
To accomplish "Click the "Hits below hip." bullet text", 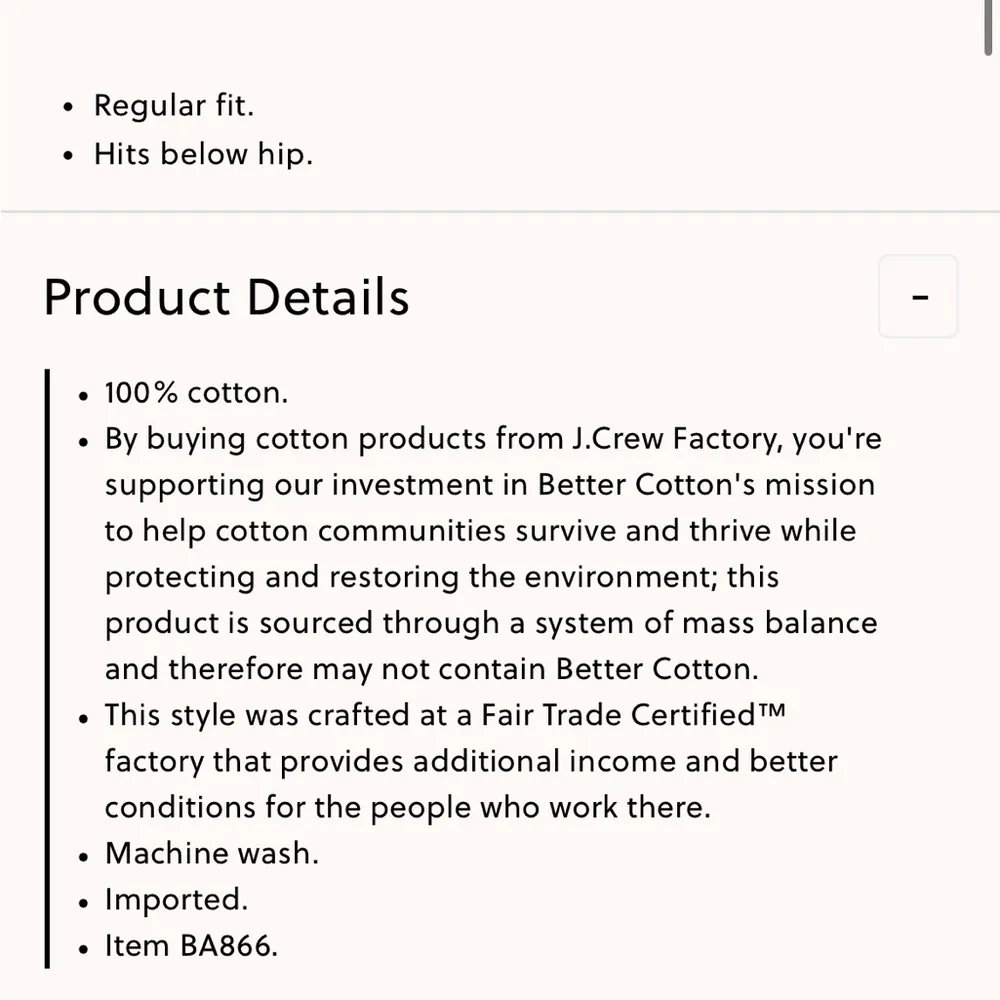I will coord(203,154).
